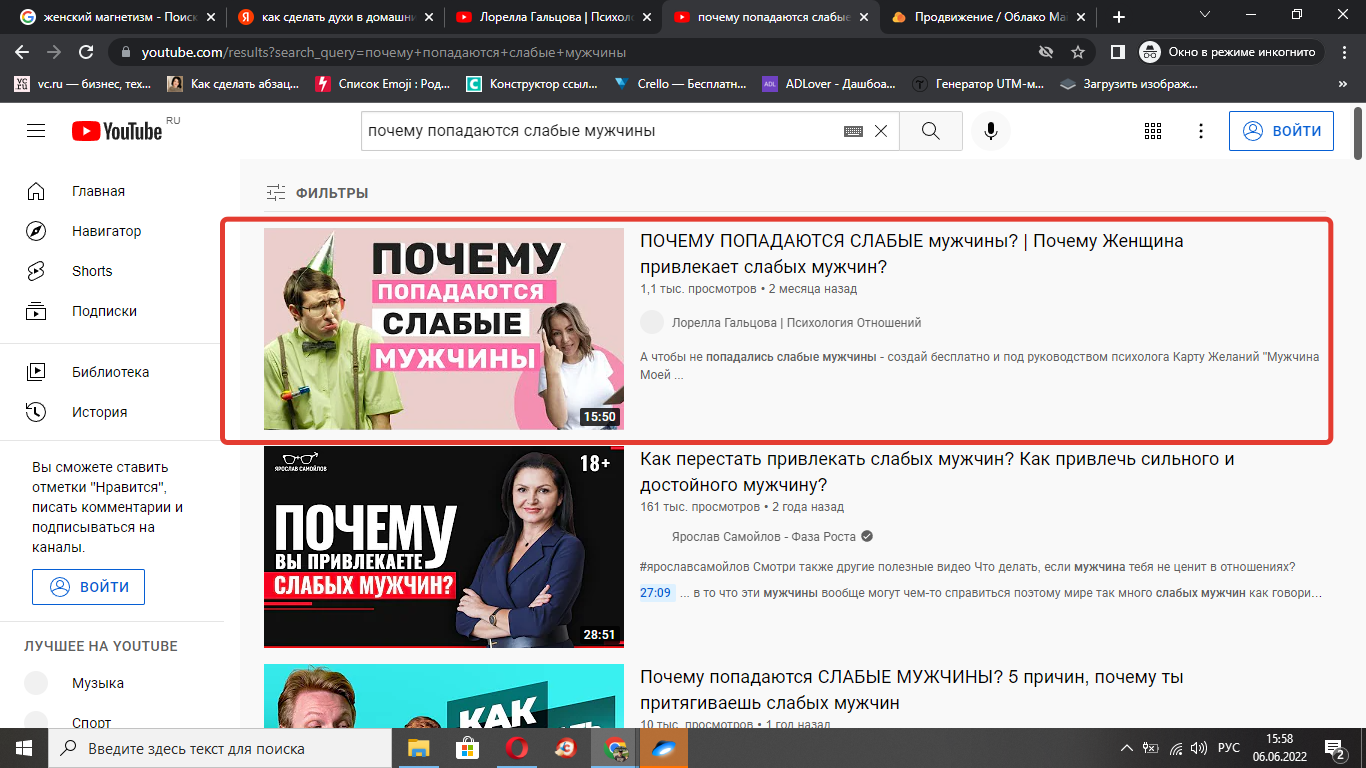Click the incognito window indicator
This screenshot has height=768, width=1366.
pos(1231,52)
